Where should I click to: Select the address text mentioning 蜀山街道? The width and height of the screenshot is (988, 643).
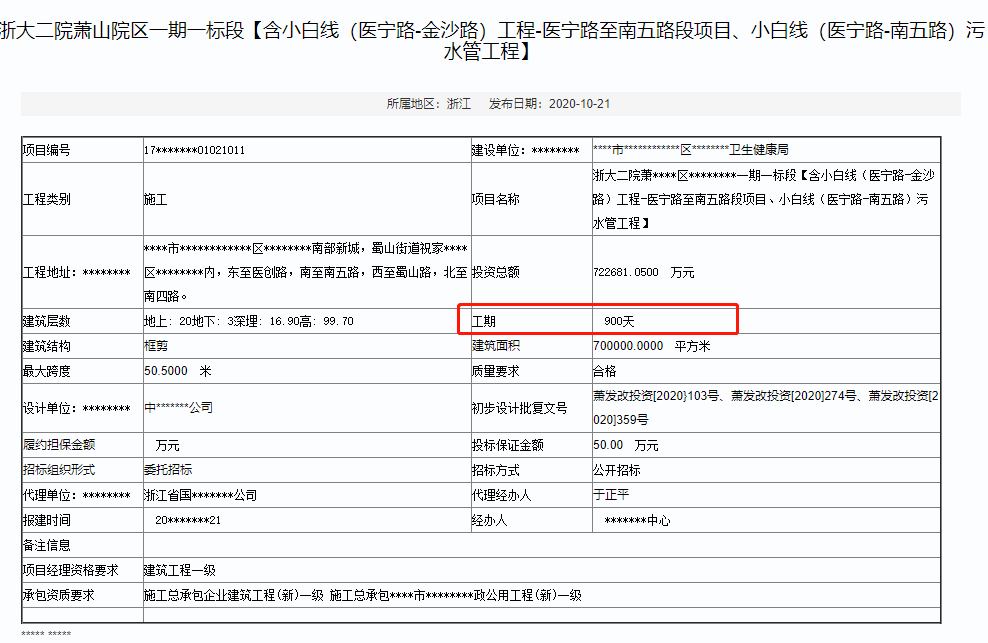(306, 272)
